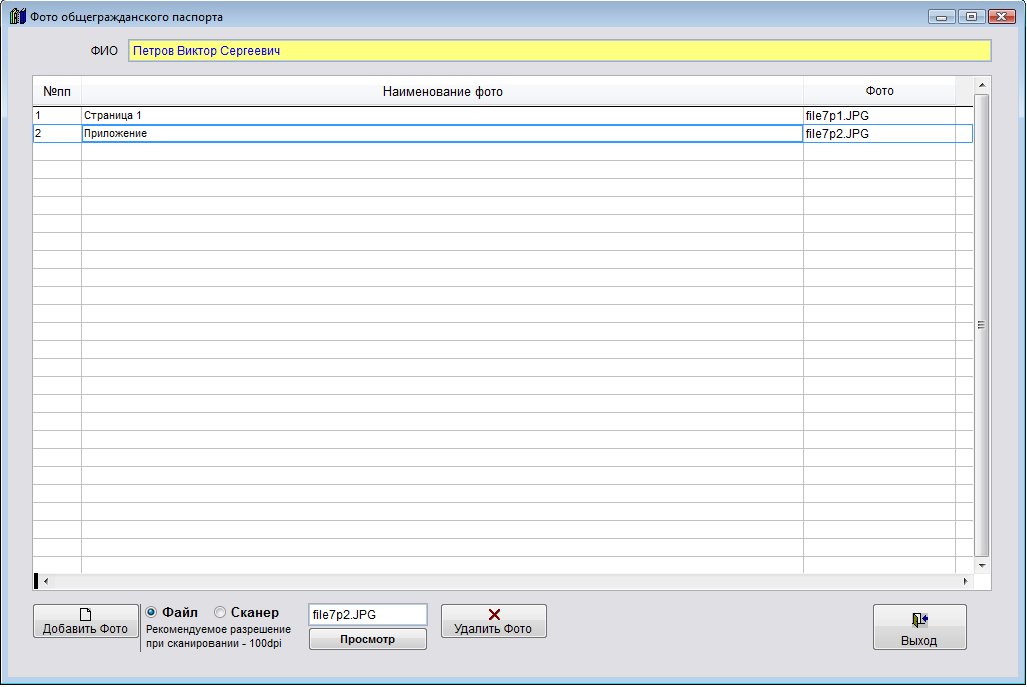Viewport: 1027px width, 687px height.
Task: Maximize the passport photo window
Action: click(971, 17)
